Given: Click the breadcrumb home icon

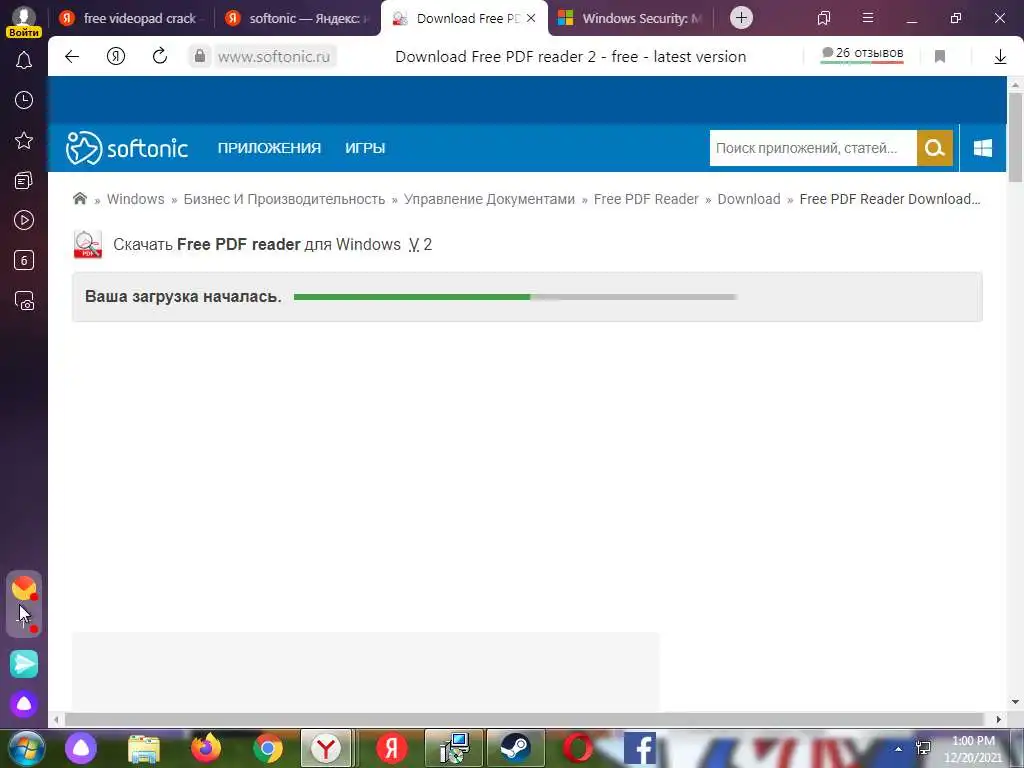Looking at the screenshot, I should tap(80, 199).
